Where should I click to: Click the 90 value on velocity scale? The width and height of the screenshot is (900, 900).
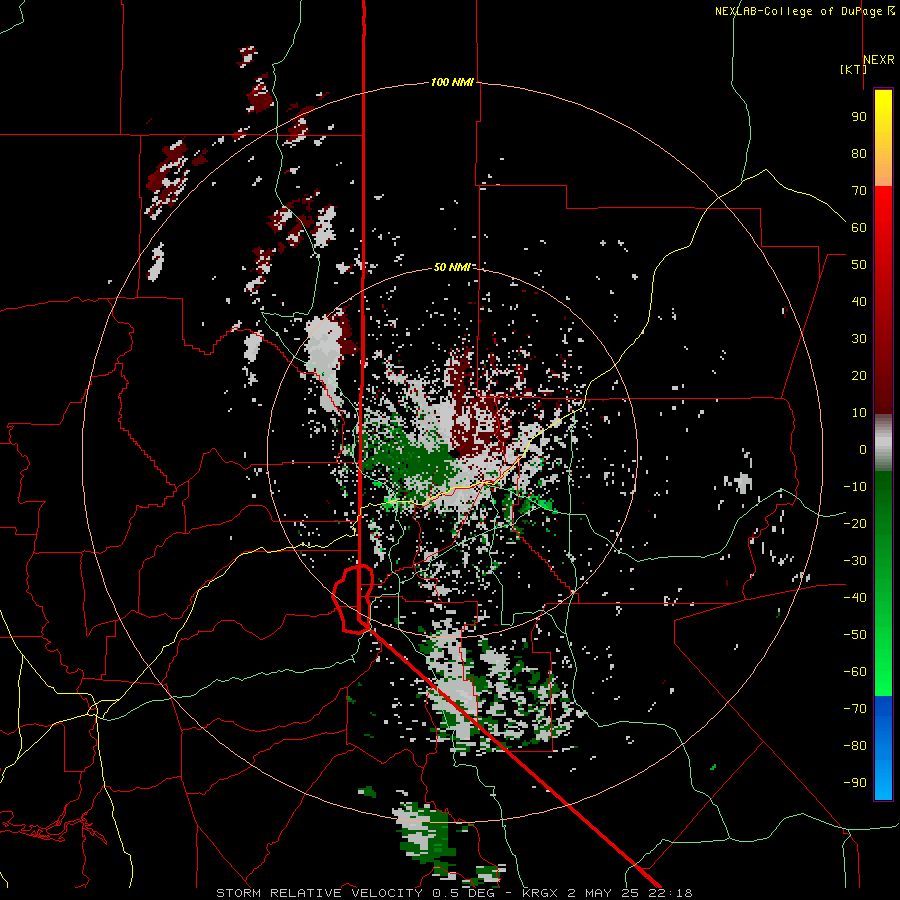click(859, 117)
